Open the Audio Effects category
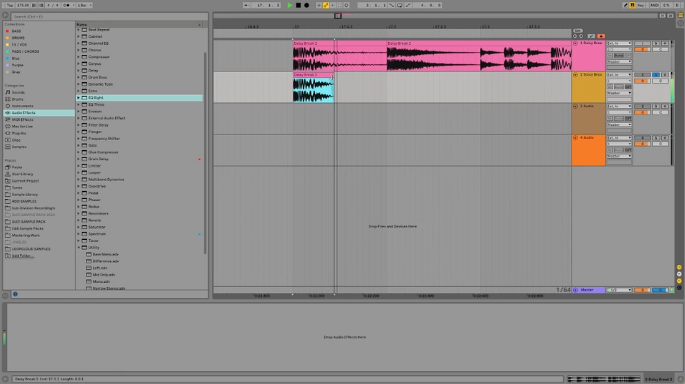Screen dimensions: 685x384 (23, 113)
